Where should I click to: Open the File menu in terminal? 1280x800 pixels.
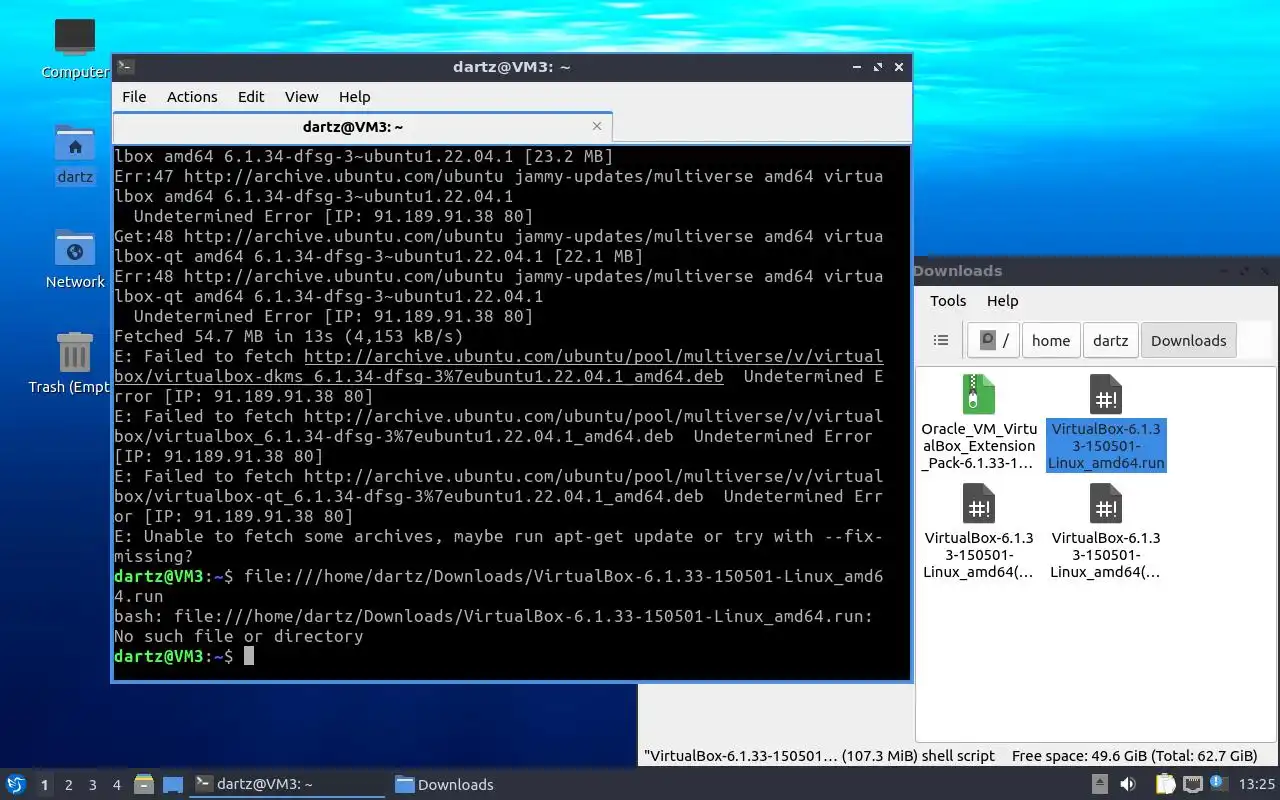pos(134,97)
